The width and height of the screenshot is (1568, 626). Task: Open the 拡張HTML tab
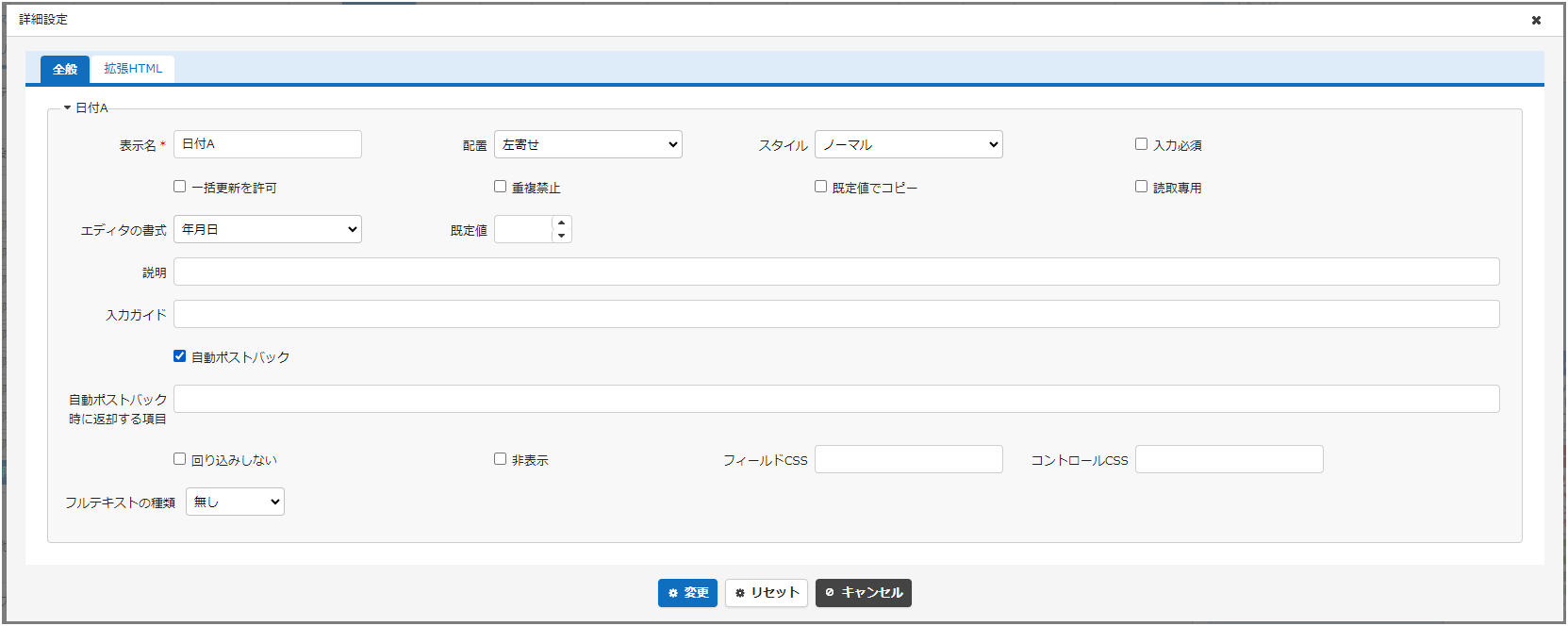click(x=133, y=69)
